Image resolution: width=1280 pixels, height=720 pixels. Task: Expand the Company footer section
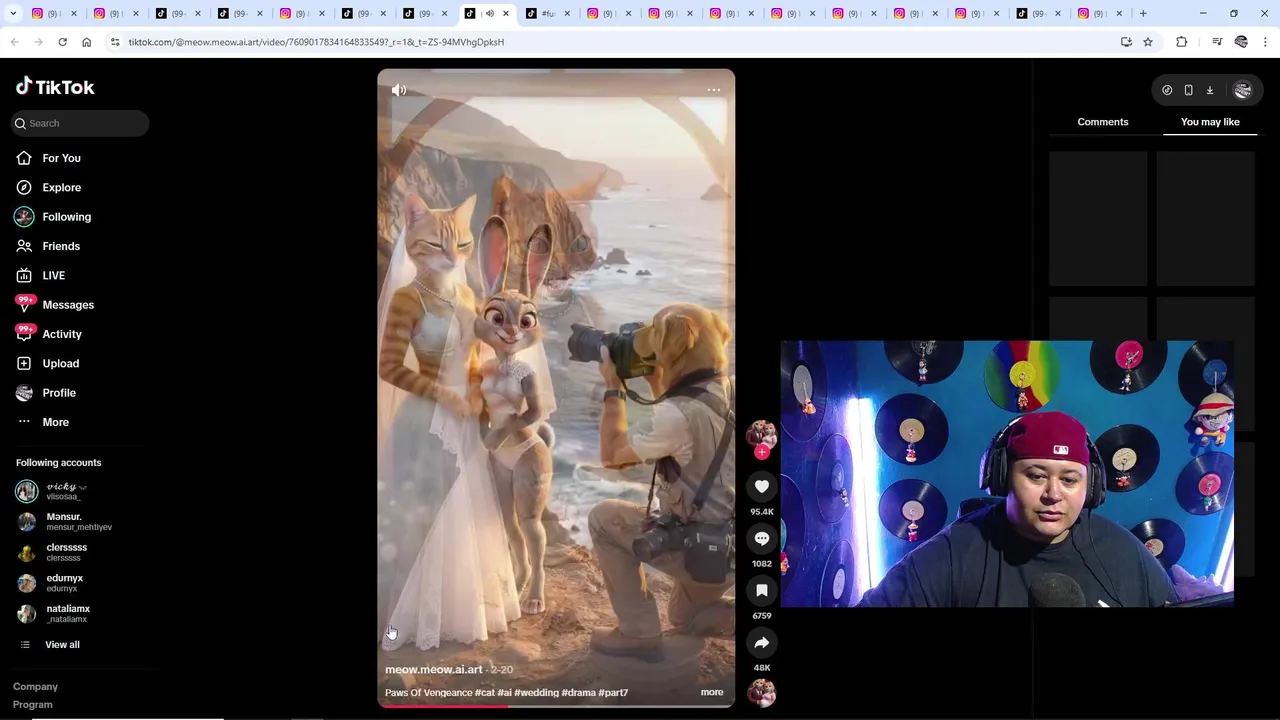tap(35, 687)
